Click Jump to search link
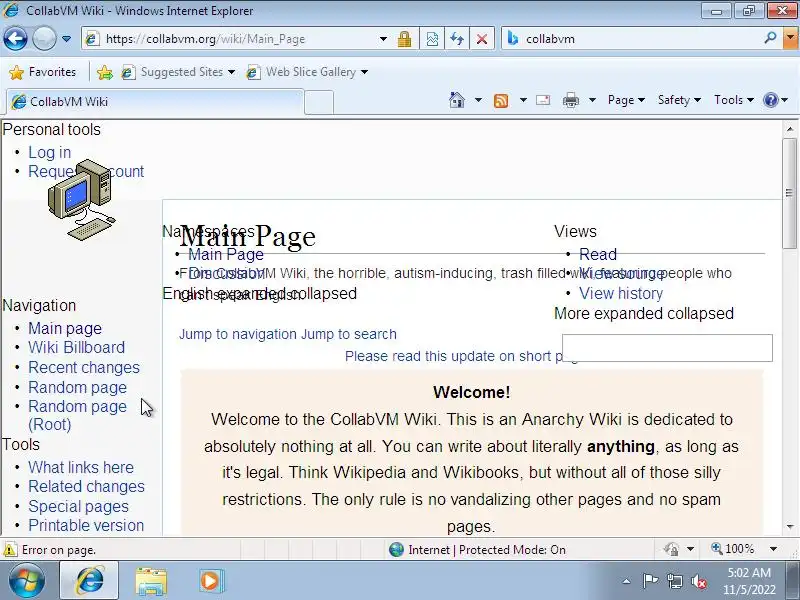Screen dimensions: 800x600 point(349,334)
